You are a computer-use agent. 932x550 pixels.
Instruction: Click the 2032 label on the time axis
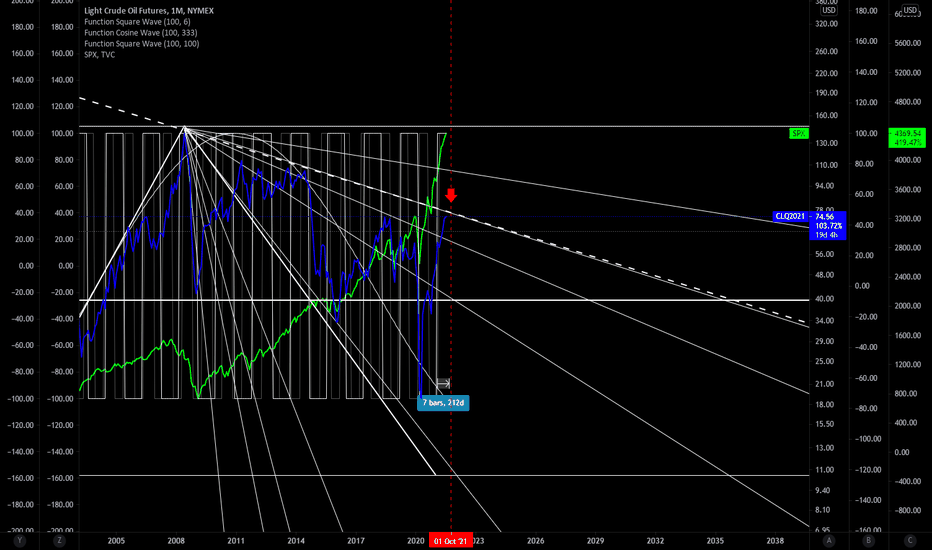655,541
